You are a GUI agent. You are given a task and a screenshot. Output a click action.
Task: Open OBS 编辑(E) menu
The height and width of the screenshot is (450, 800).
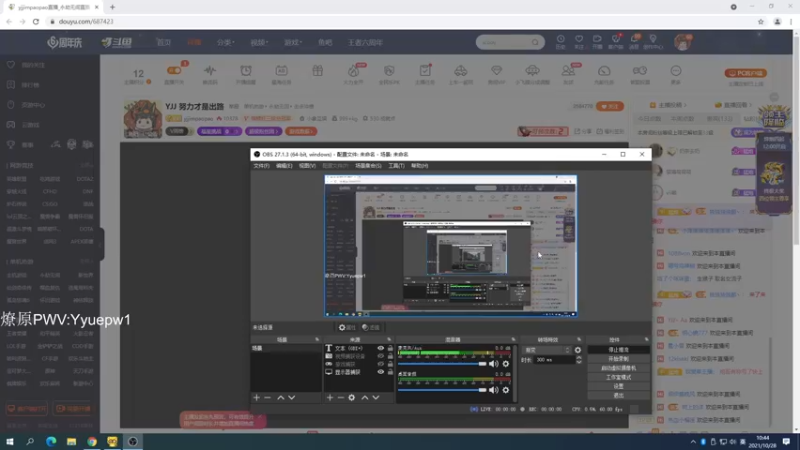click(x=284, y=166)
